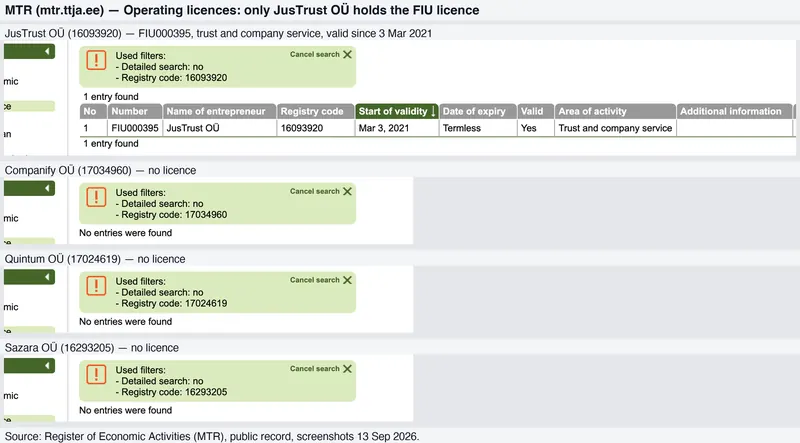Cancel search for registry code 16093920
This screenshot has width=800, height=443.
coord(321,54)
